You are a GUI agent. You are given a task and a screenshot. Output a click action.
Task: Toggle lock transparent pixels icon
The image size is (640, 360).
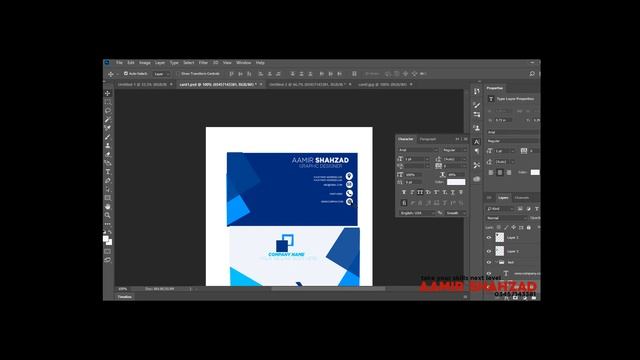click(498, 227)
